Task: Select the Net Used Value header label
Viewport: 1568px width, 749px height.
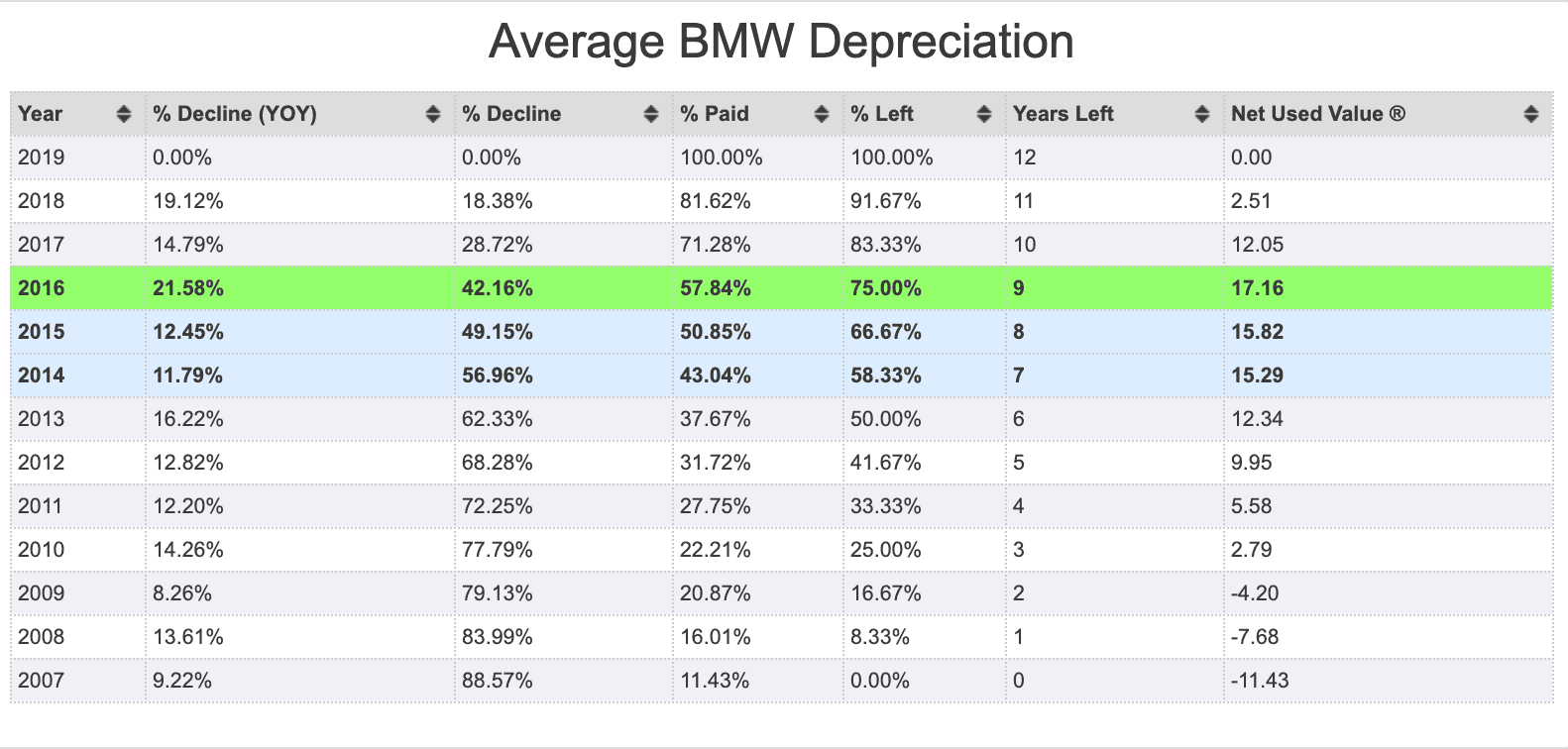Action: [x=1318, y=114]
